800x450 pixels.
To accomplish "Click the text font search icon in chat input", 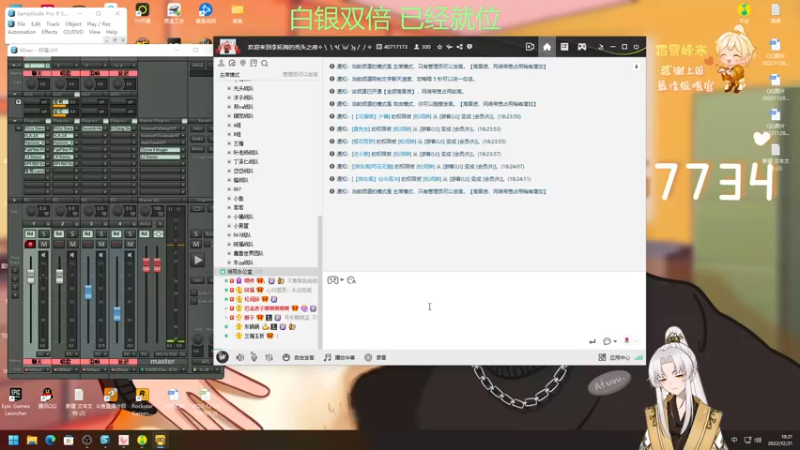I will (352, 280).
